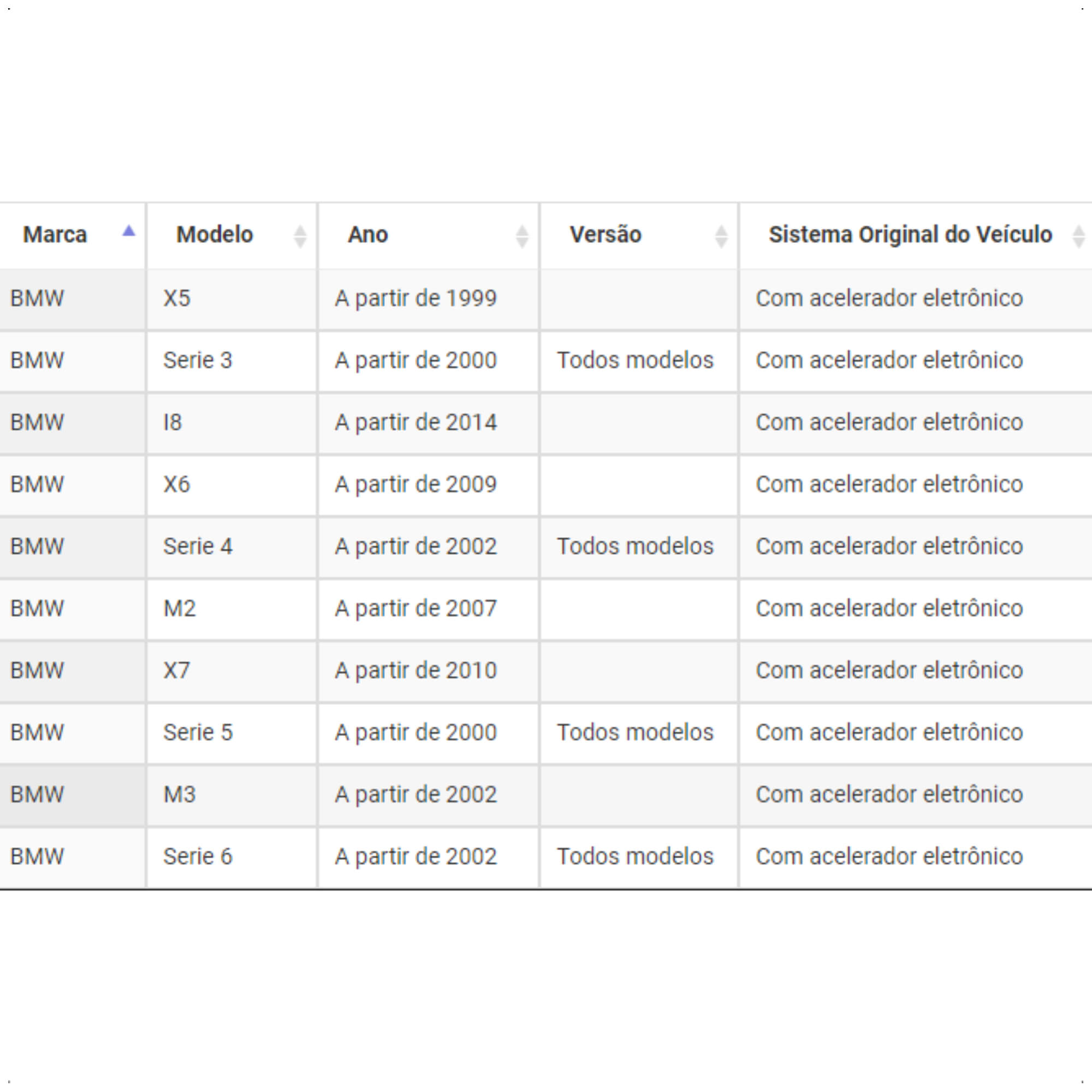This screenshot has width=1092, height=1092.
Task: Sort table by Marca header
Action: (x=73, y=235)
